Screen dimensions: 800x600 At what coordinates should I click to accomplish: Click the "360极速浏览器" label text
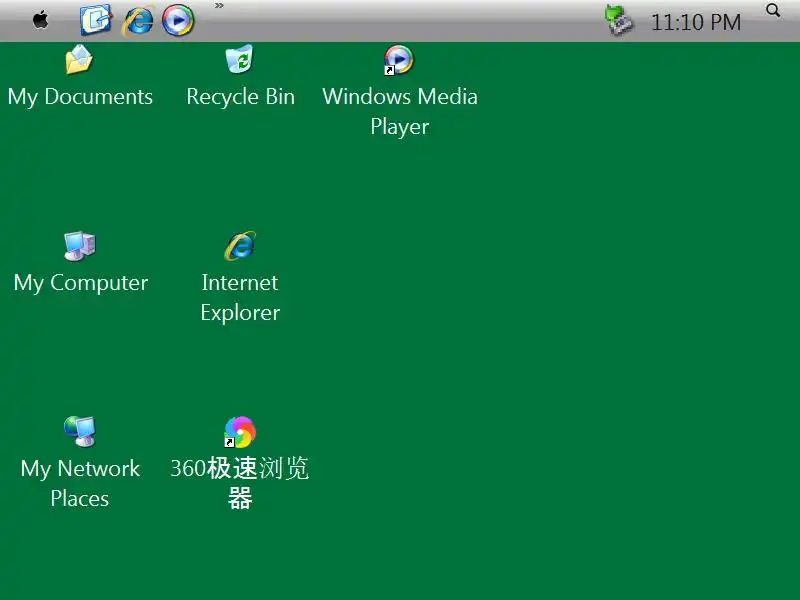click(x=240, y=483)
